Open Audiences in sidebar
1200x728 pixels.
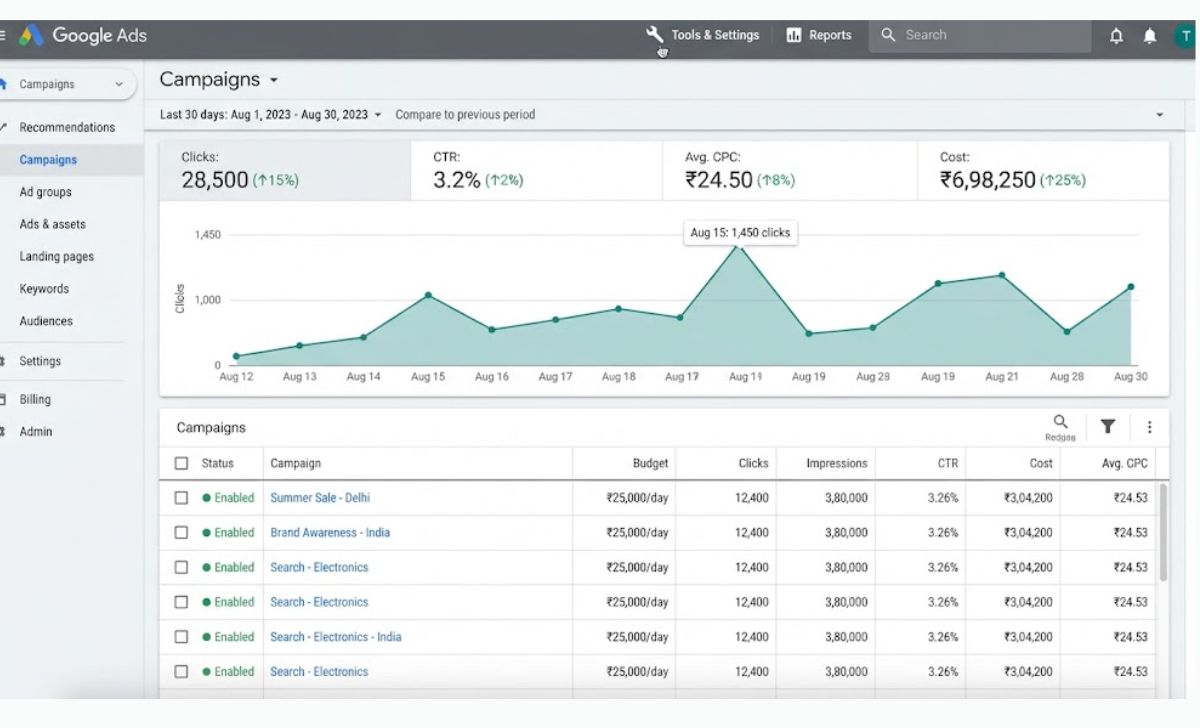(x=46, y=321)
